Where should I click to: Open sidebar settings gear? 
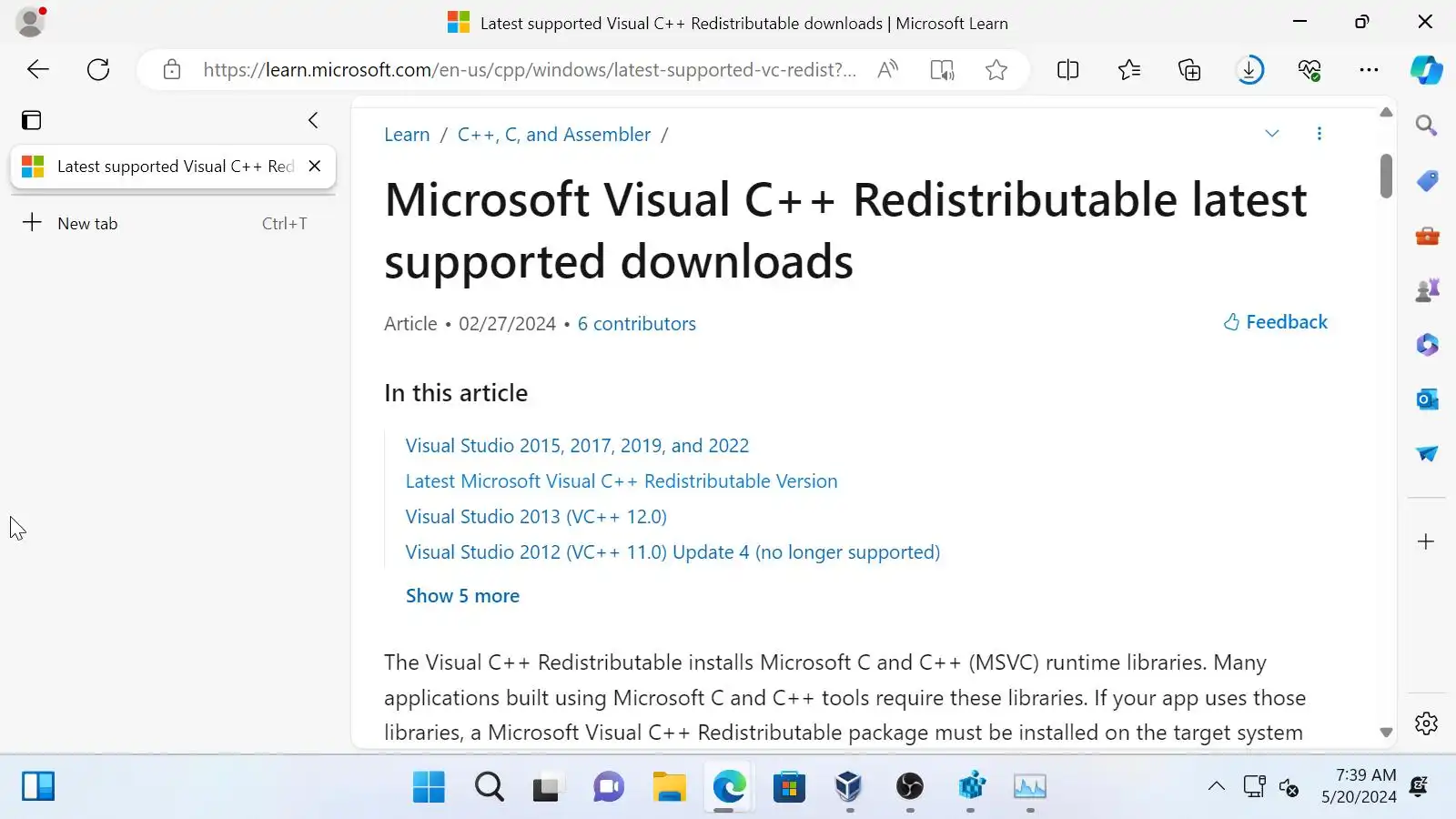click(x=1427, y=723)
